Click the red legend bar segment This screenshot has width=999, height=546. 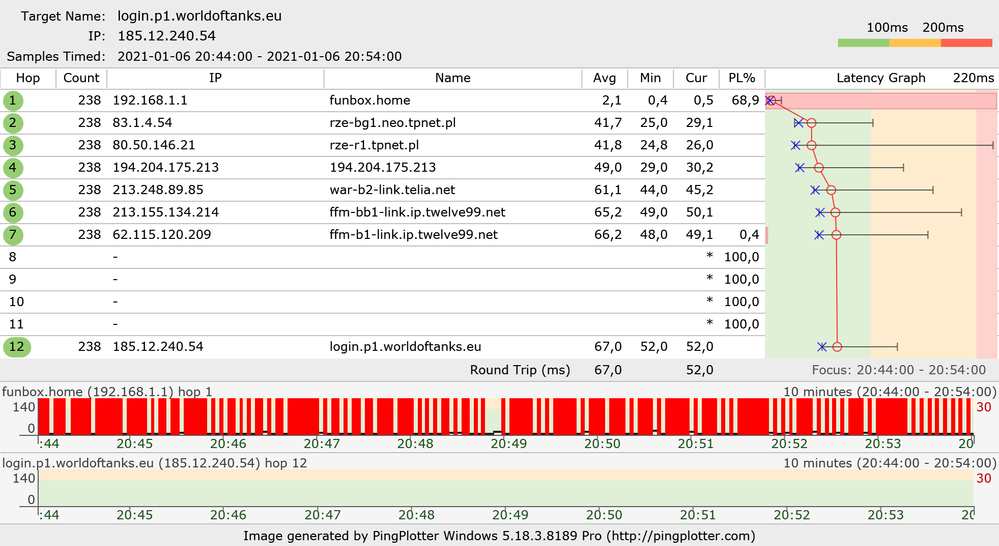967,43
